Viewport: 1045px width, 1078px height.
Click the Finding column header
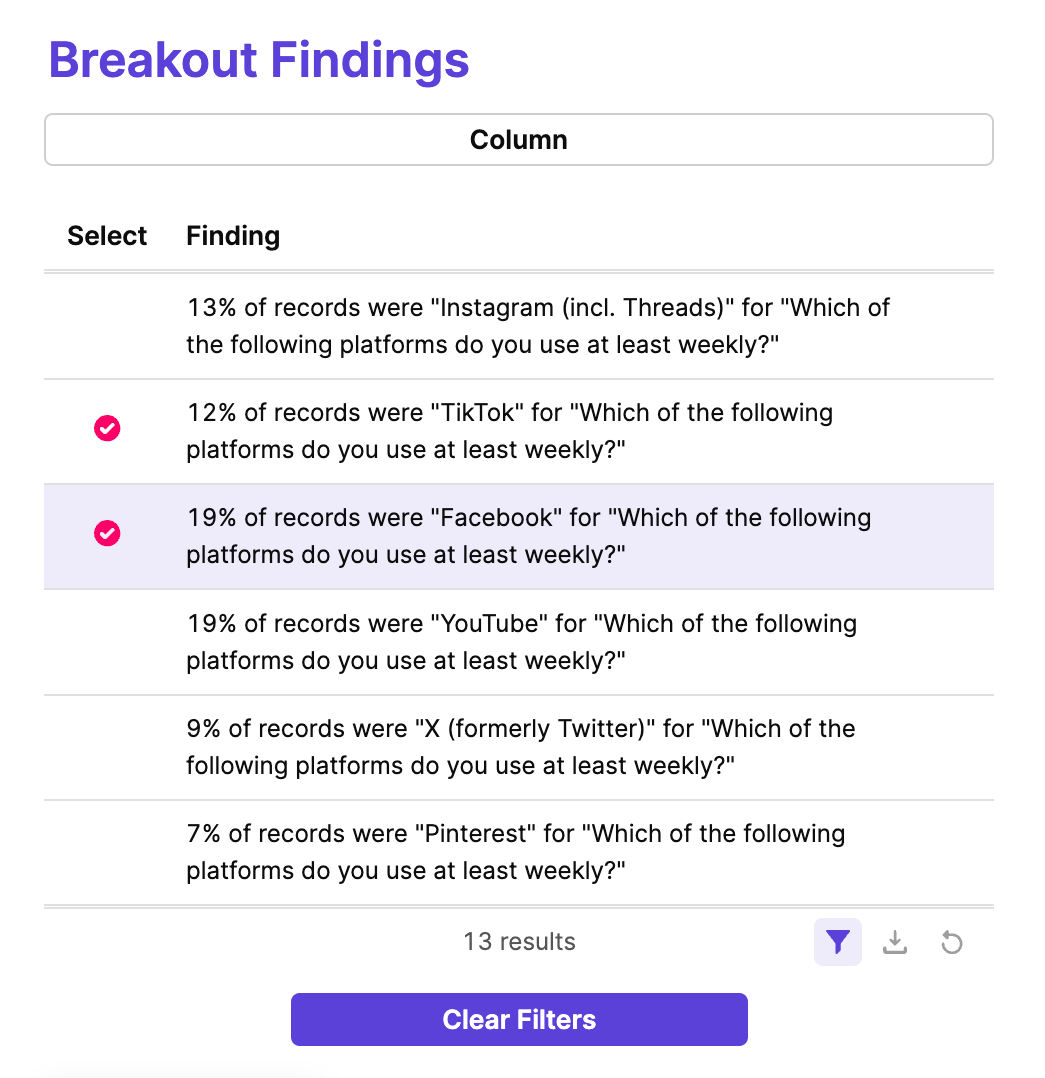click(x=233, y=236)
